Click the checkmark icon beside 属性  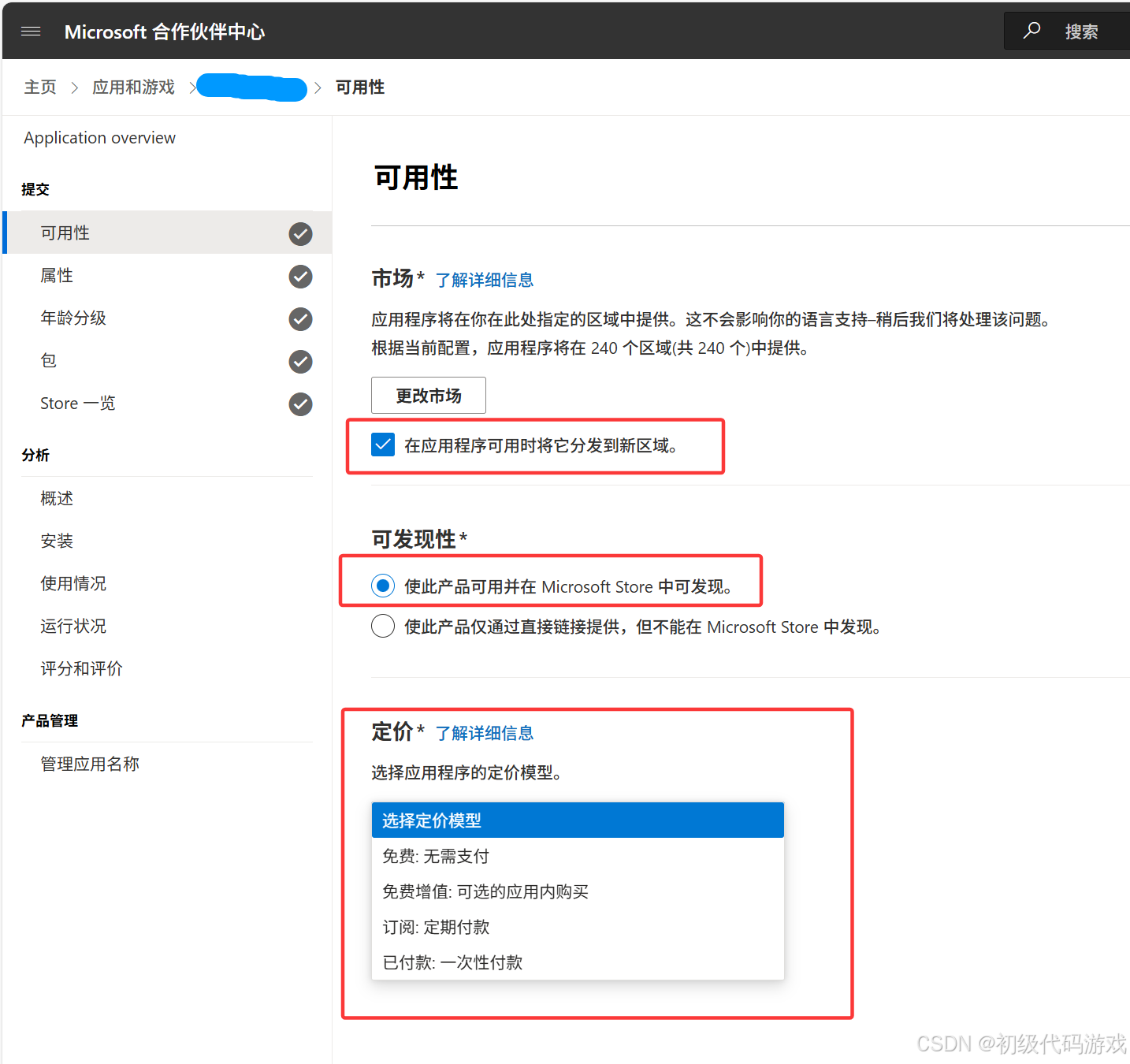[300, 277]
